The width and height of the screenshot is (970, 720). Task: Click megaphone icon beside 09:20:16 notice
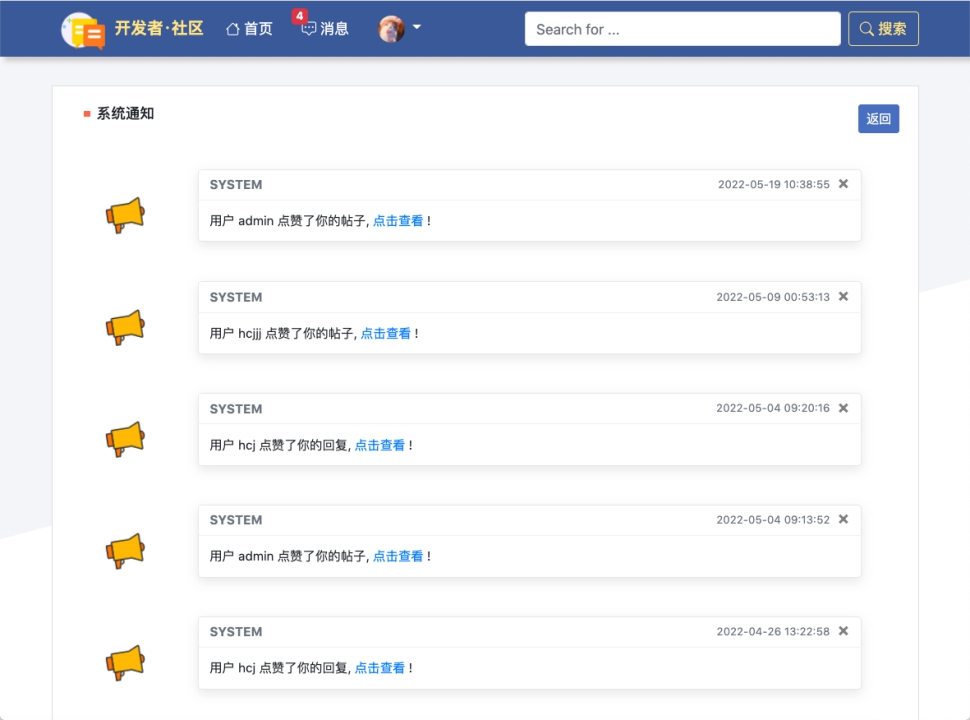click(125, 439)
